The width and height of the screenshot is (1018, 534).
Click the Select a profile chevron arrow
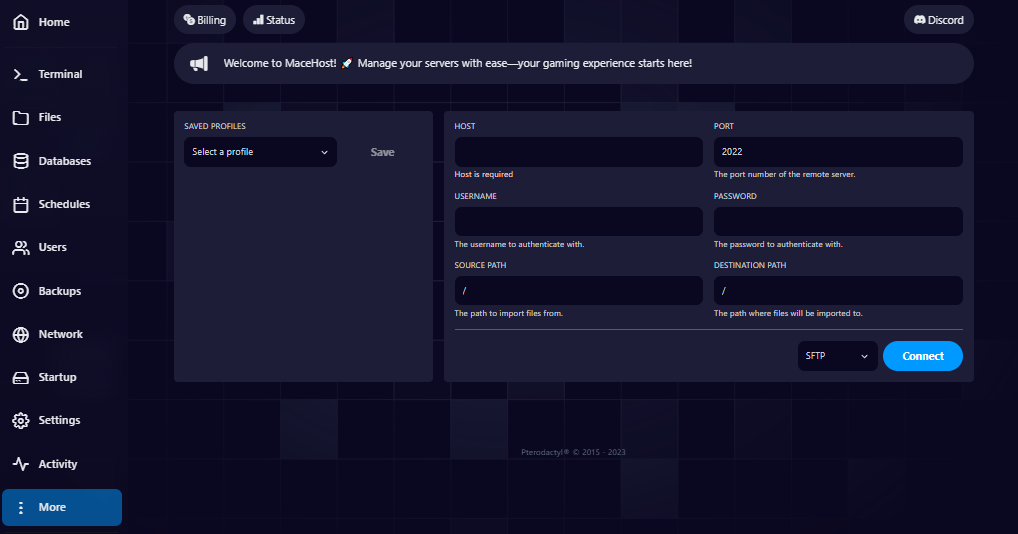[x=324, y=152]
